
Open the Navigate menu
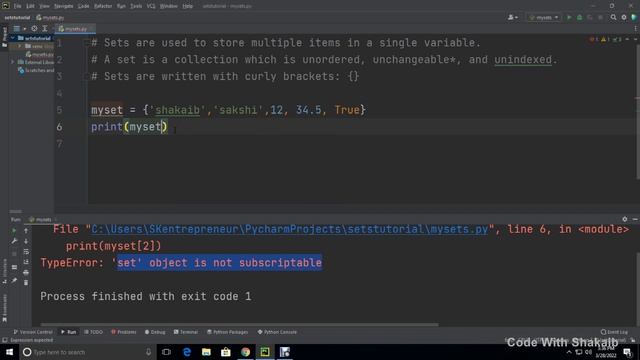click(63, 6)
